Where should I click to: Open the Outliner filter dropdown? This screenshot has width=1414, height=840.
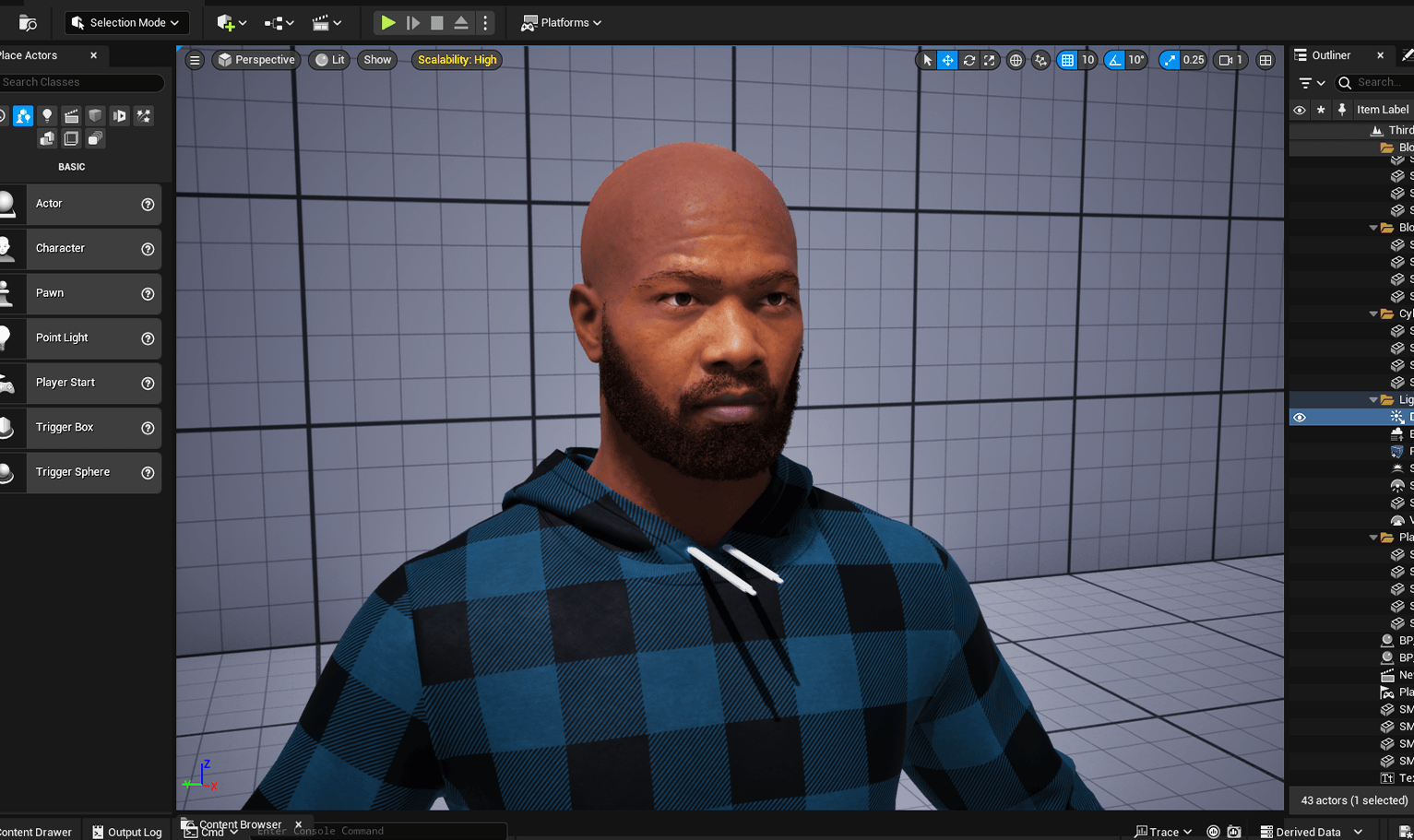point(1312,83)
